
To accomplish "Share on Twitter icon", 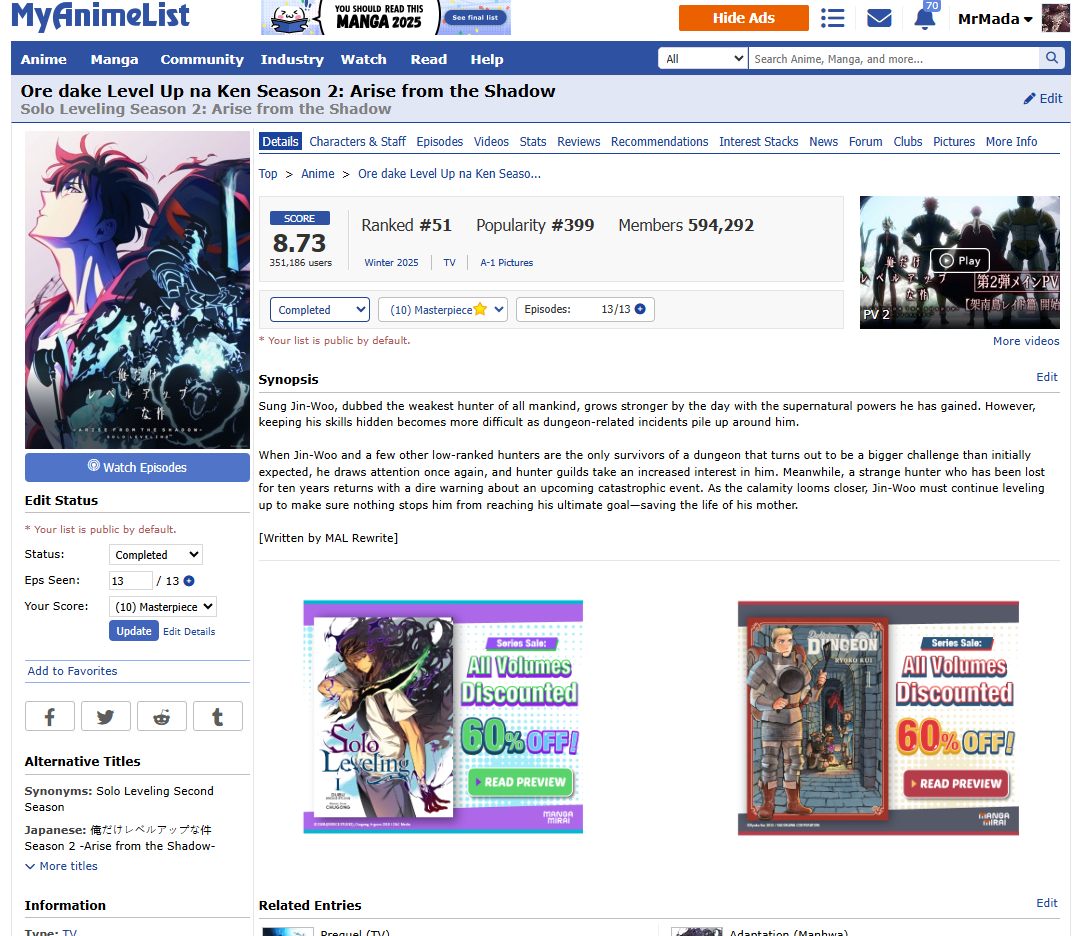I will click(106, 717).
